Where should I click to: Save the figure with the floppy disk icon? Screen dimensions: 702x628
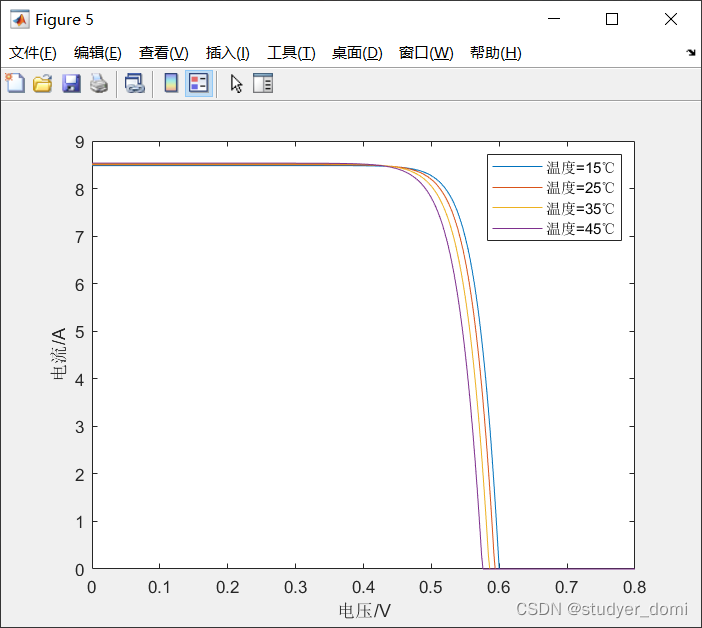pos(71,84)
